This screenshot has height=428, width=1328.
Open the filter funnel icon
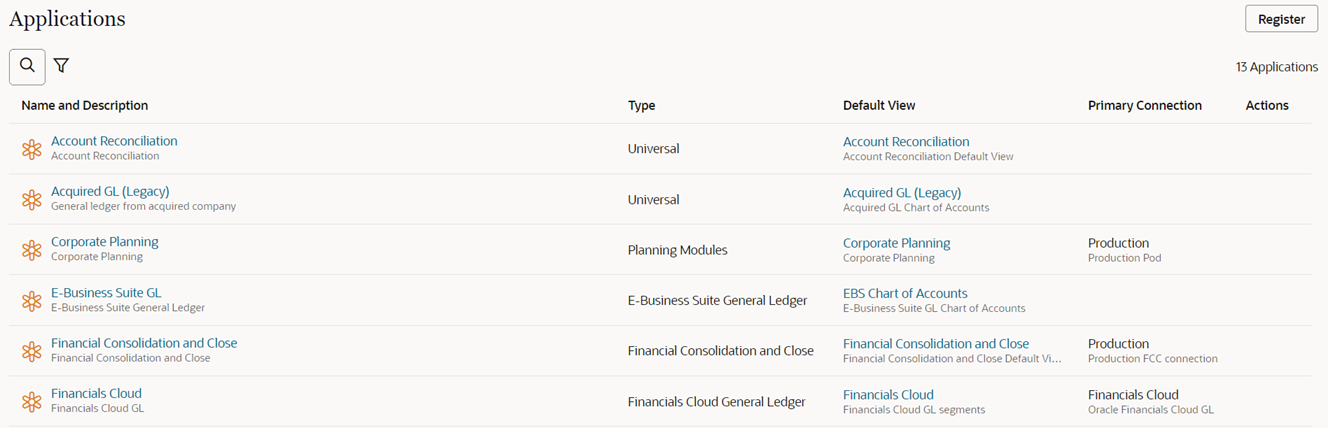click(x=62, y=66)
